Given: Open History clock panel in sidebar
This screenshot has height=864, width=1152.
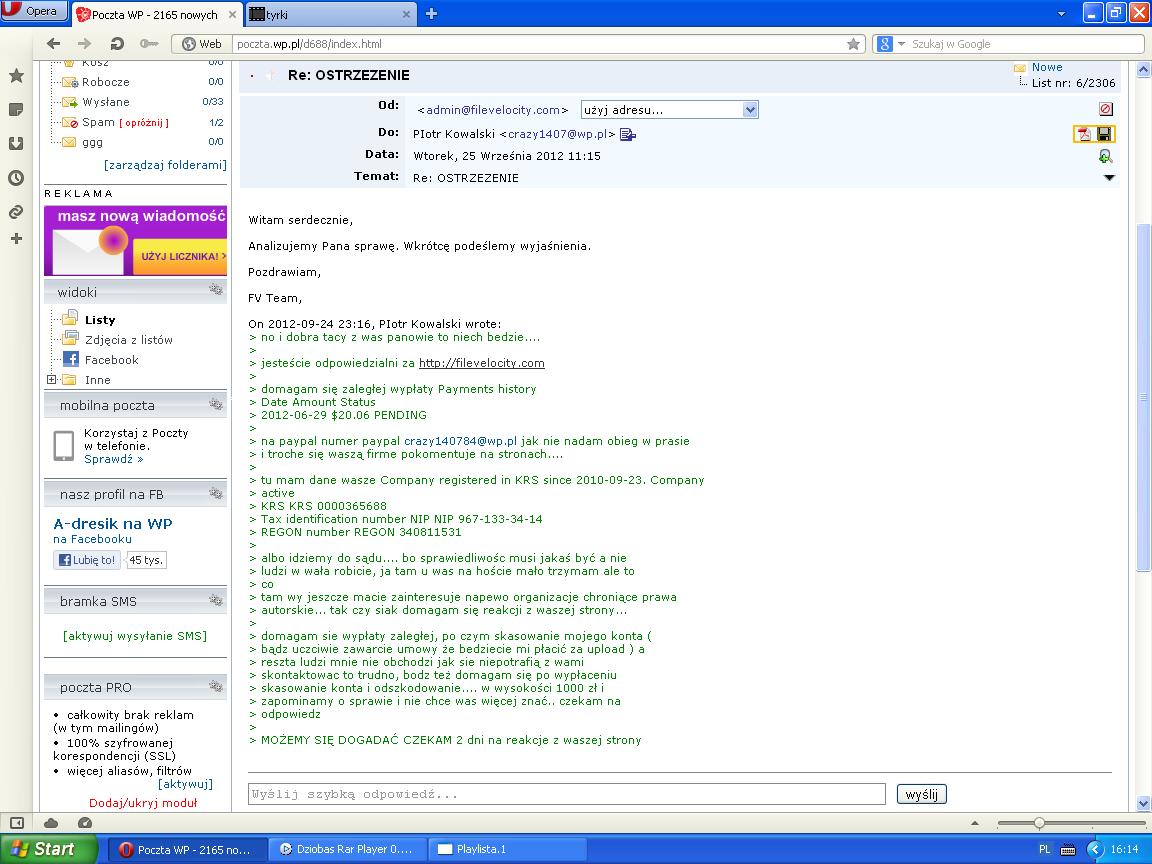Looking at the screenshot, I should (x=16, y=178).
